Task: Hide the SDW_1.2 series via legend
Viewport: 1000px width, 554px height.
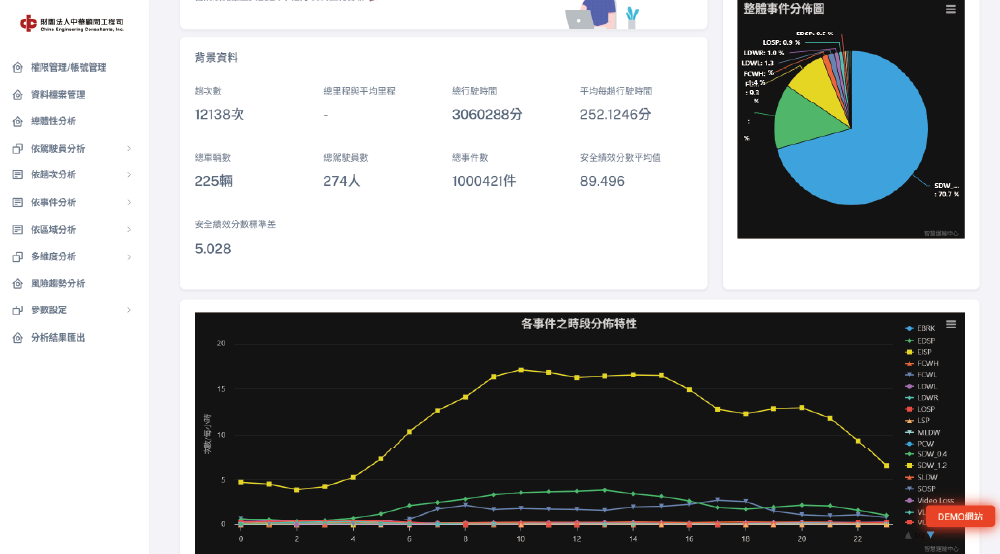Action: tap(926, 465)
